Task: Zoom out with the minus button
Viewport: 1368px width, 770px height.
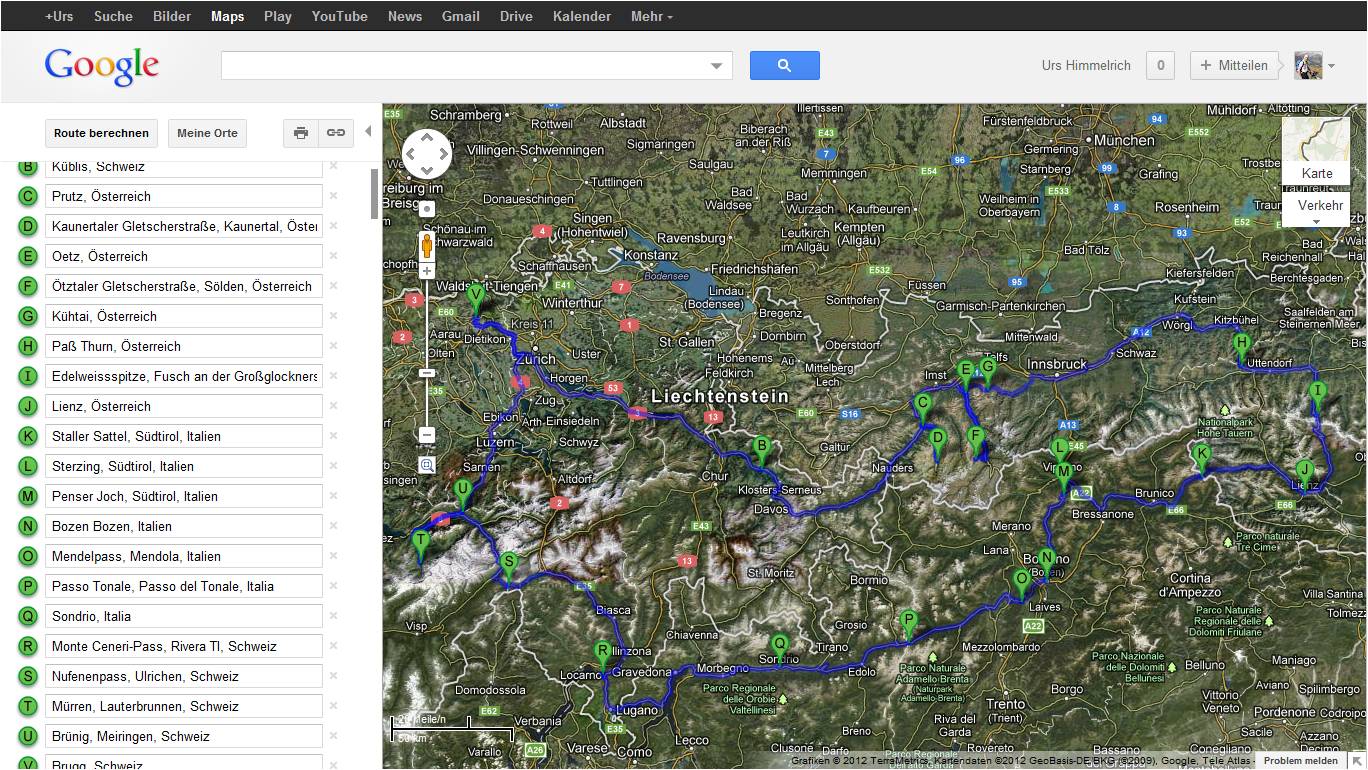Action: pyautogui.click(x=427, y=435)
